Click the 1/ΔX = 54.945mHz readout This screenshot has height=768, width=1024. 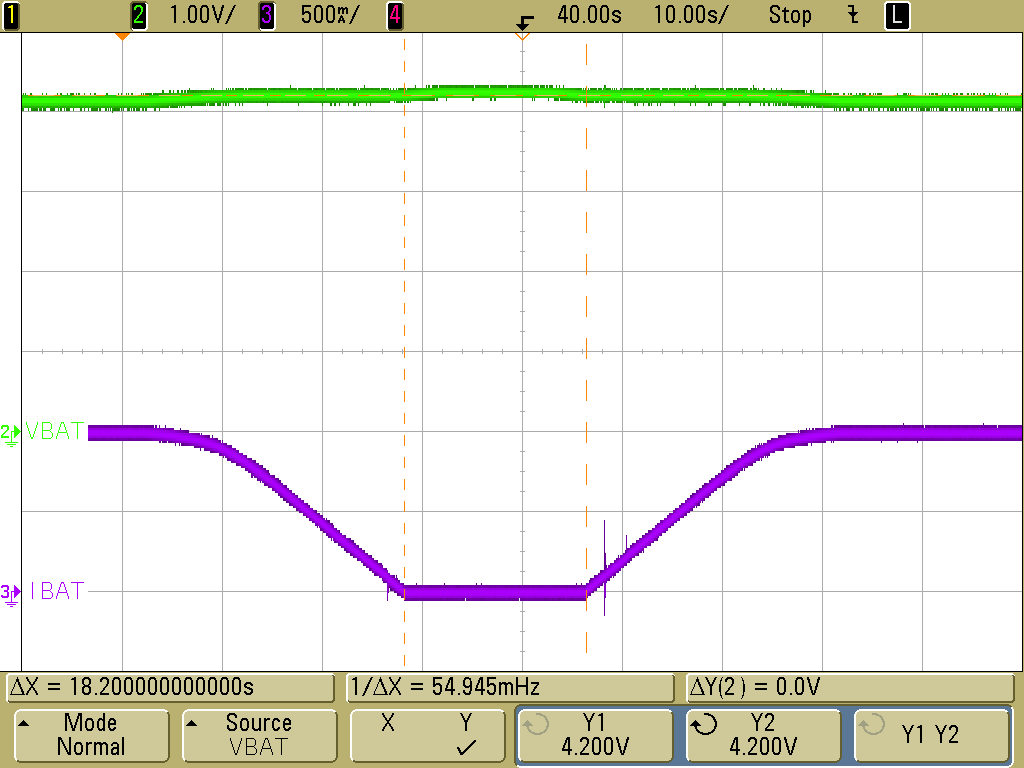(509, 687)
